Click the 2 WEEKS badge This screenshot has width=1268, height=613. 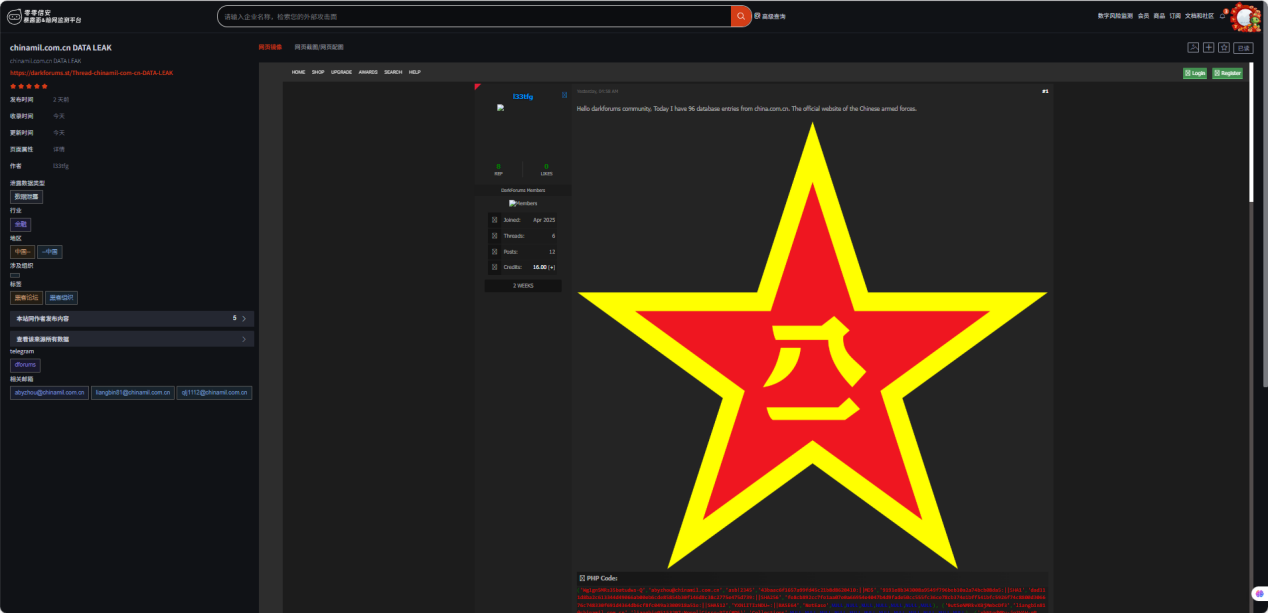[x=523, y=286]
